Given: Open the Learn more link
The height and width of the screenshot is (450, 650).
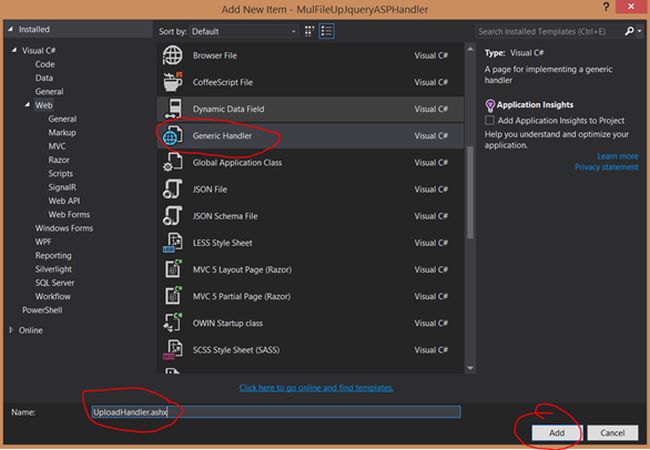Looking at the screenshot, I should click(617, 156).
